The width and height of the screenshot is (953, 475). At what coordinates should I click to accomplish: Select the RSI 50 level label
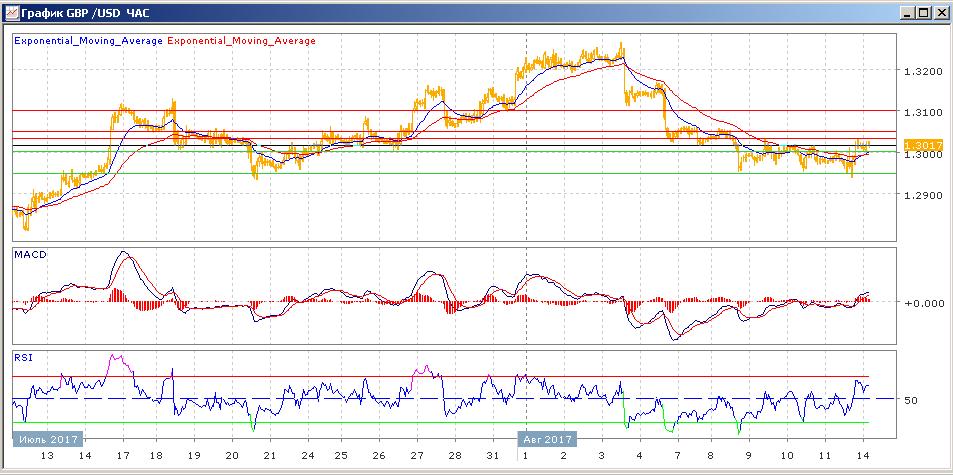tap(910, 400)
